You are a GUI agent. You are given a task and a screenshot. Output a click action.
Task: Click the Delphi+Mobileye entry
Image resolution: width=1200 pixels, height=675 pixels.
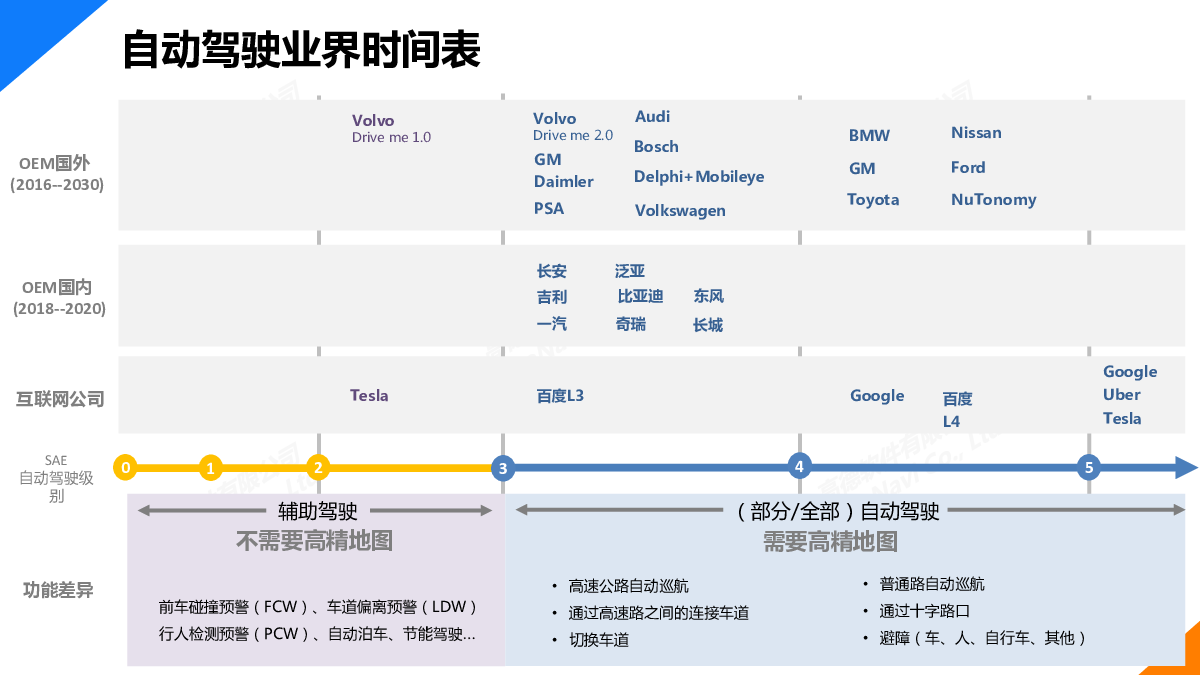699,177
